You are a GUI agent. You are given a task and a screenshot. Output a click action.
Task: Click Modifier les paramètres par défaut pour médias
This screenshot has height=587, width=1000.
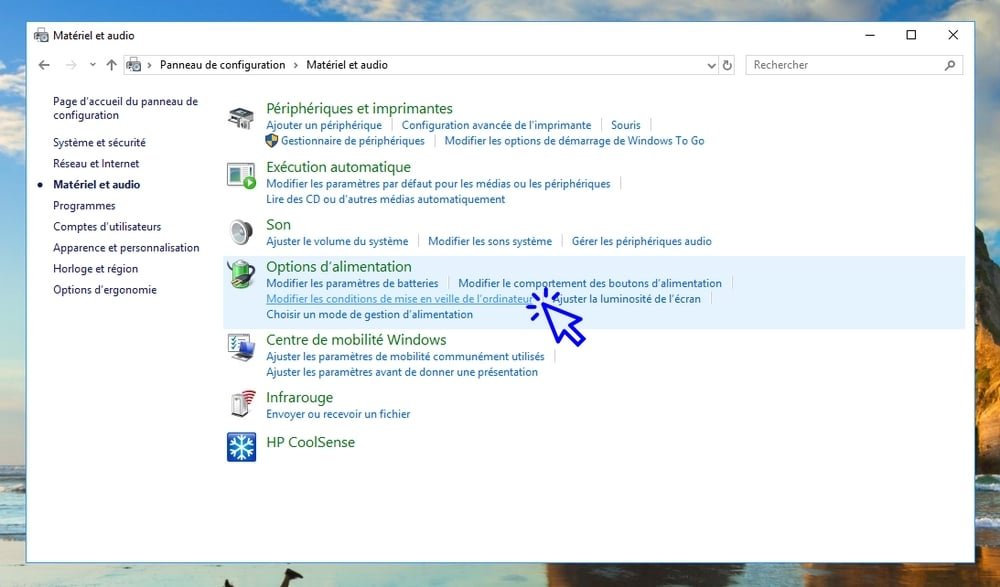pos(438,184)
